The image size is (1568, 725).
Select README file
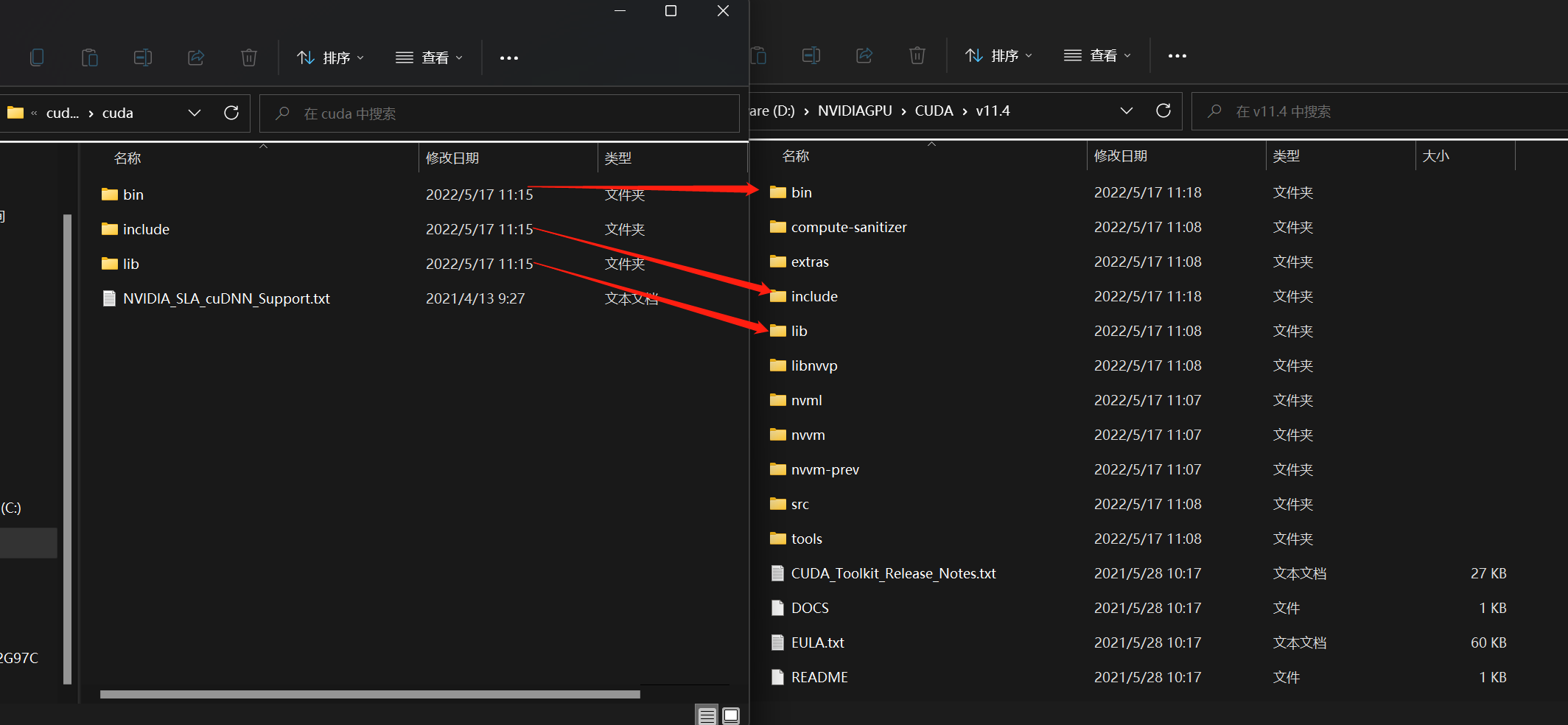[x=819, y=677]
